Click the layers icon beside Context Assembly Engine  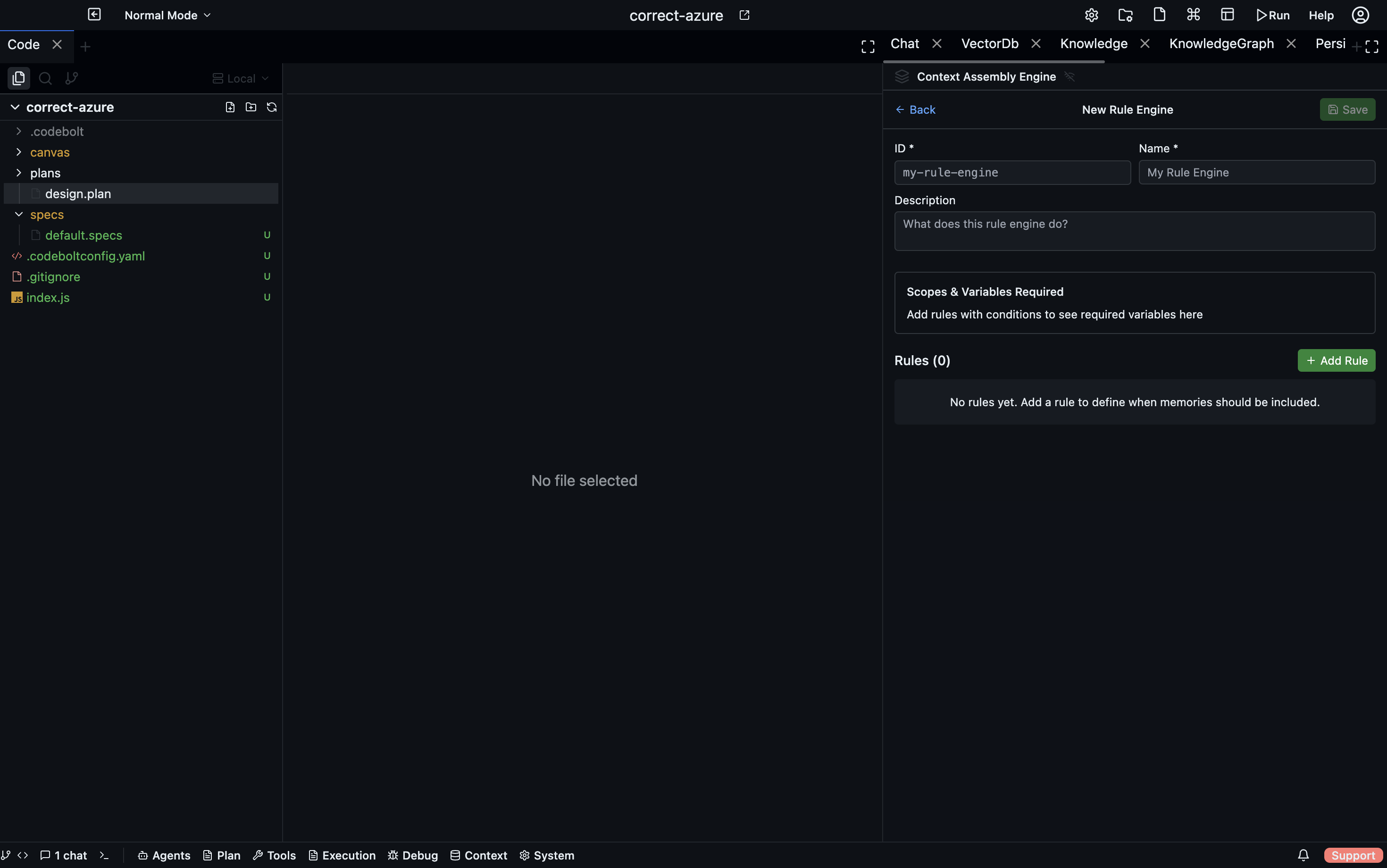pyautogui.click(x=902, y=76)
